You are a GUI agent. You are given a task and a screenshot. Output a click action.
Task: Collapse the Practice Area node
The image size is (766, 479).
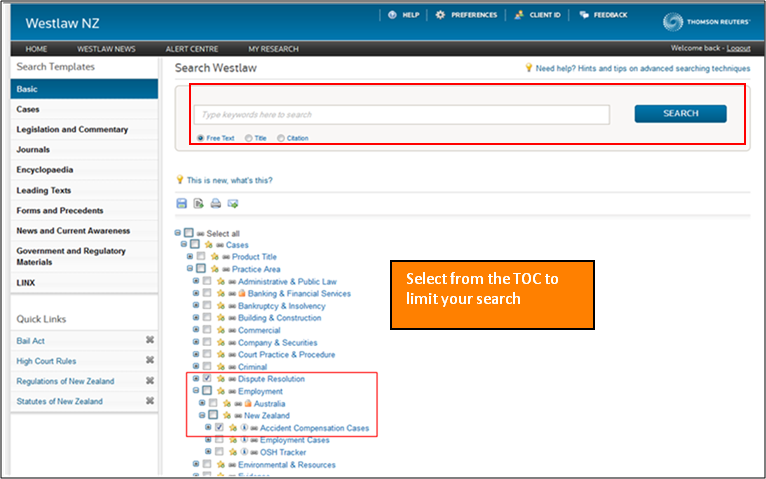click(x=190, y=269)
